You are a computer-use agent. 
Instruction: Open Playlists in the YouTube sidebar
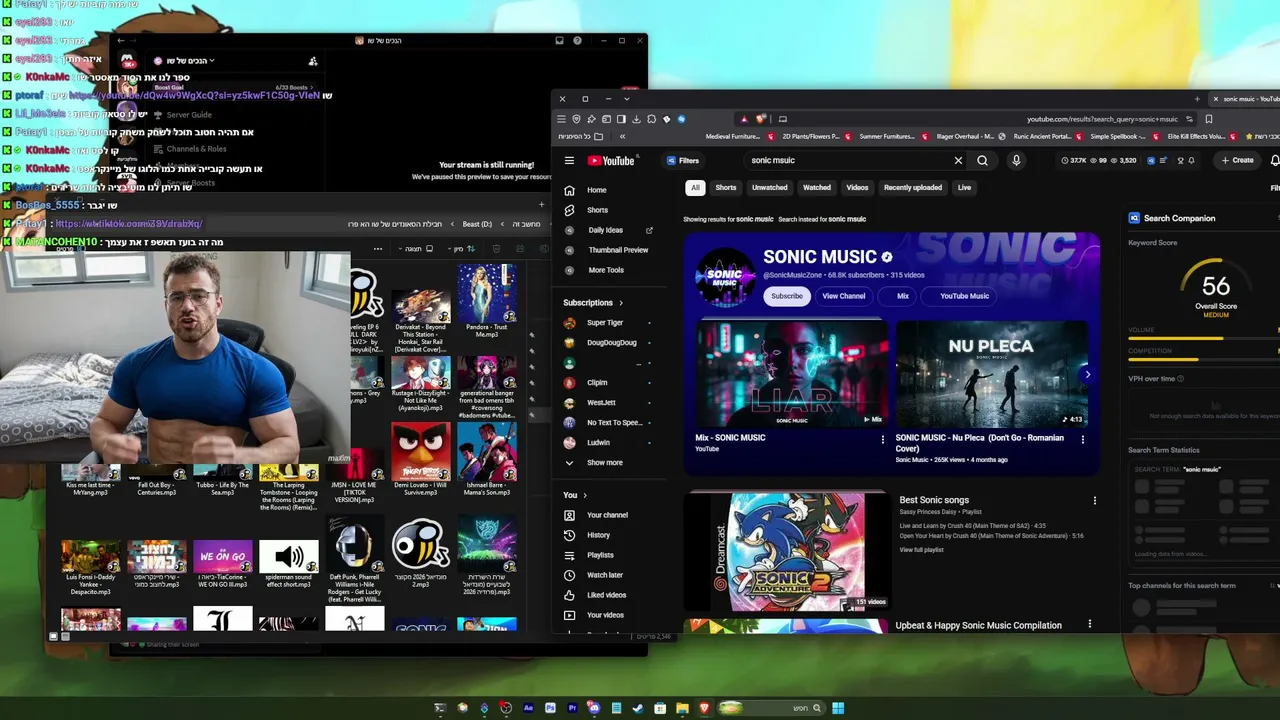click(600, 555)
